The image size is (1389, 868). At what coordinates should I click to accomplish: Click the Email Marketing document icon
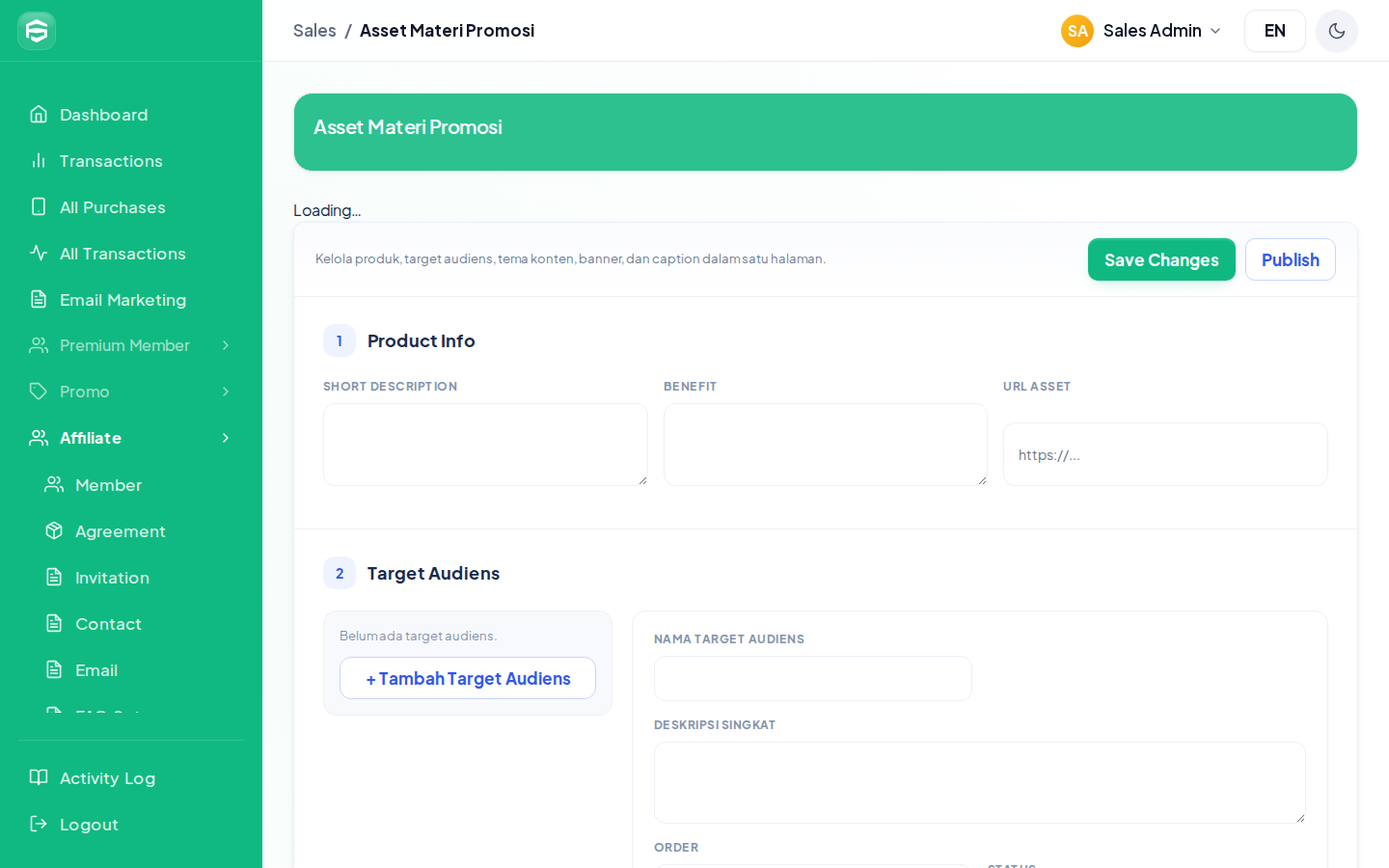tap(39, 300)
